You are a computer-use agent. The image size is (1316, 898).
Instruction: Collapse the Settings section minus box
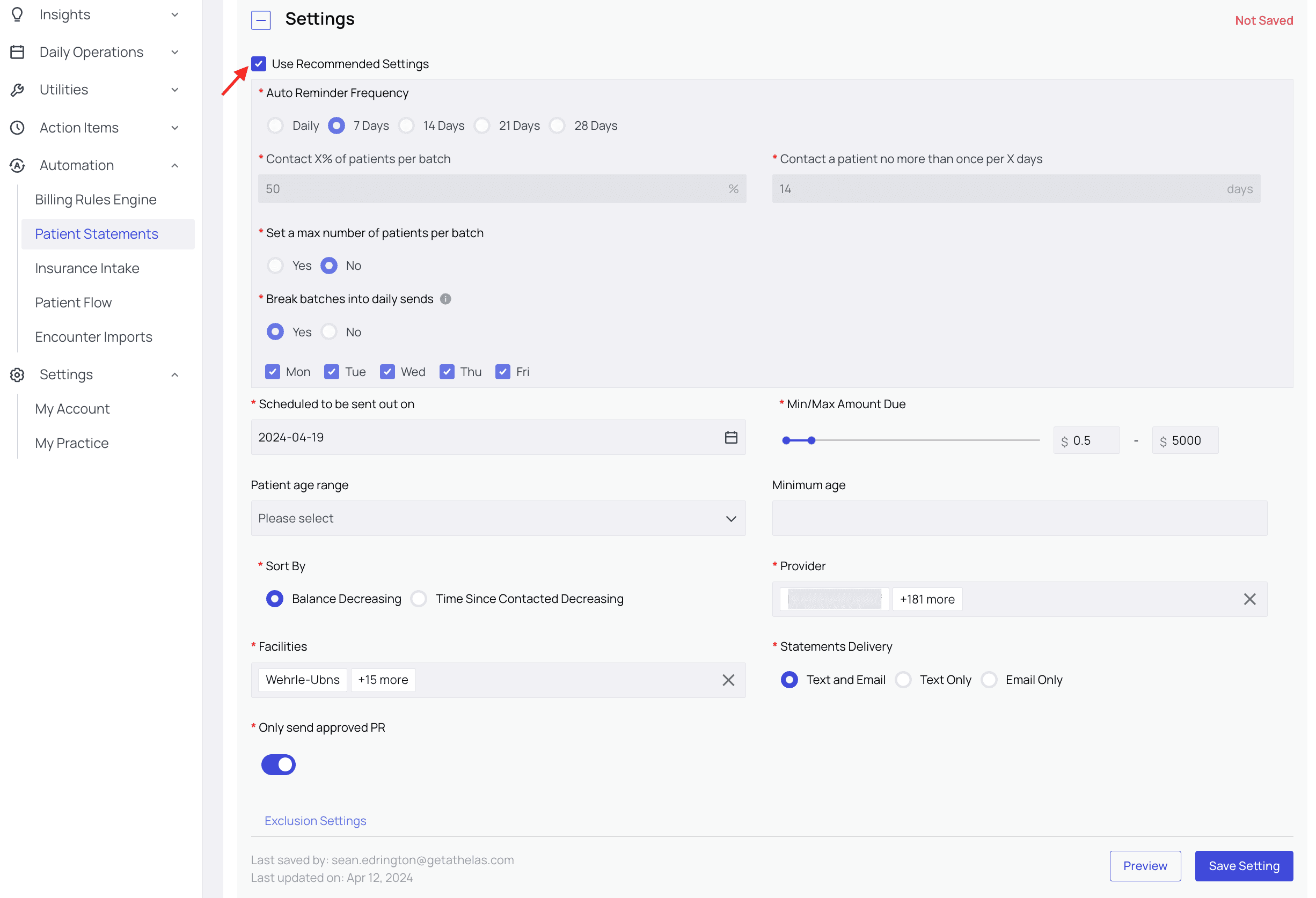[261, 20]
